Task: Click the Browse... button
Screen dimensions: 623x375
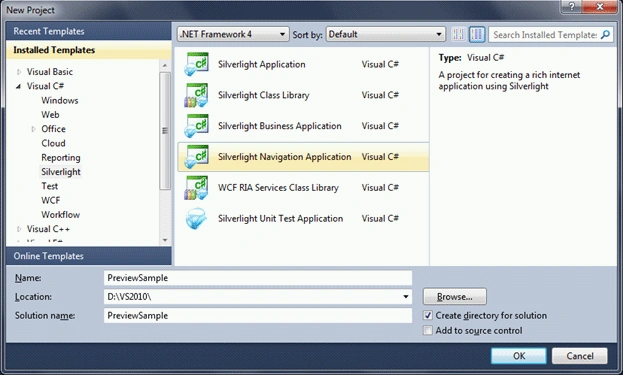Action: click(x=455, y=297)
